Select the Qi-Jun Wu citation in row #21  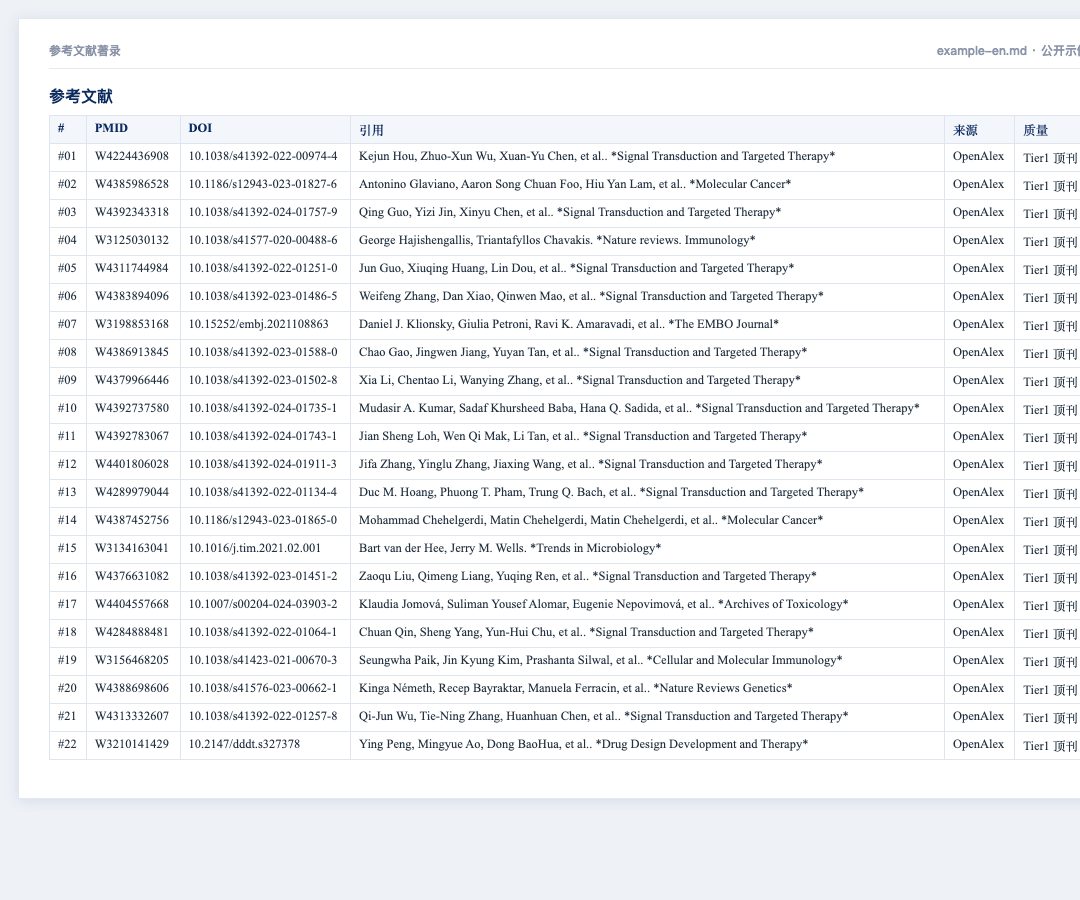point(603,716)
